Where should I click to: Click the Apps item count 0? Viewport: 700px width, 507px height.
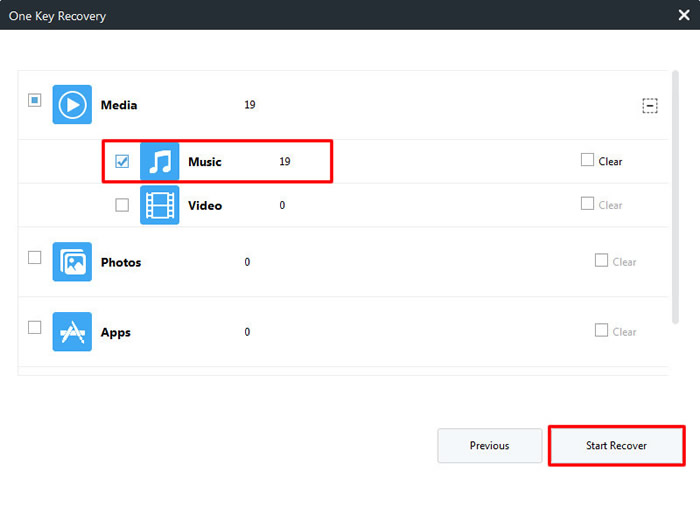coord(247,332)
